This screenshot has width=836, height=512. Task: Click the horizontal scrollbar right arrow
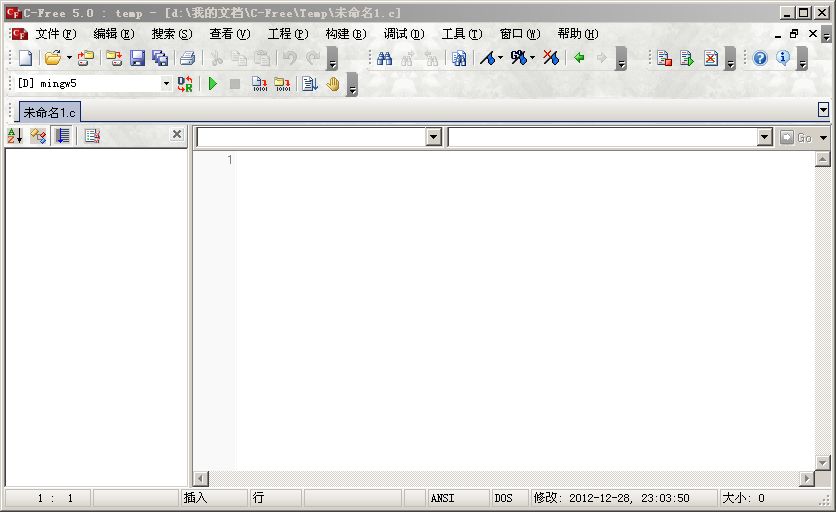coord(807,478)
